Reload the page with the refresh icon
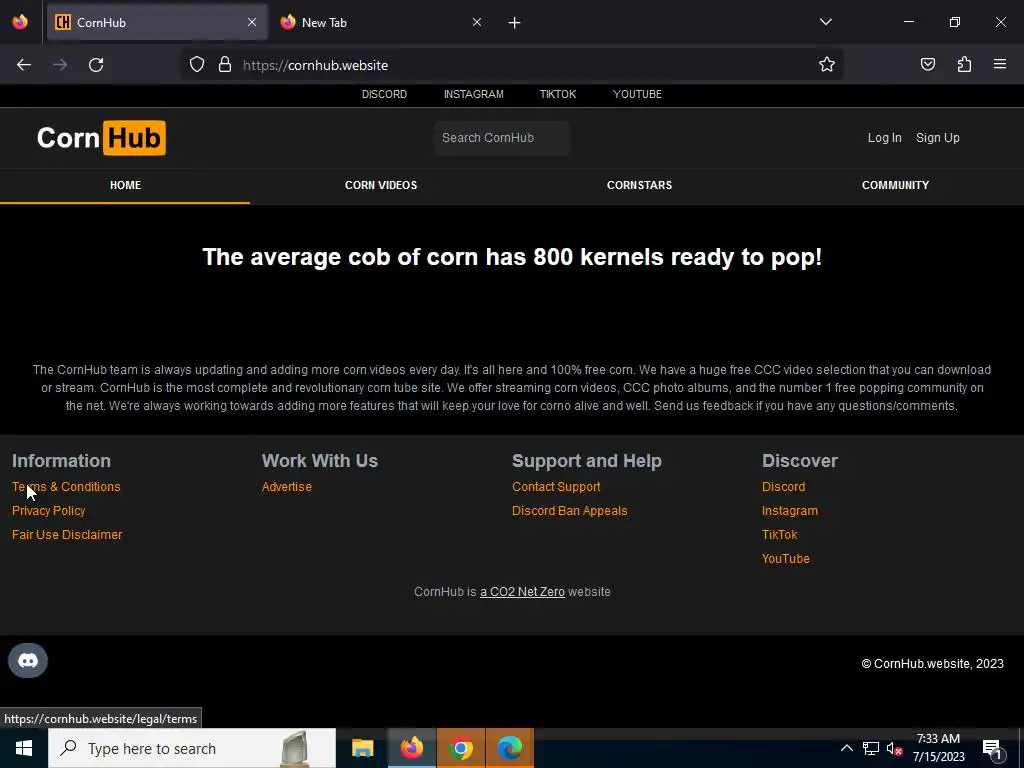The height and width of the screenshot is (768, 1024). pos(96,65)
